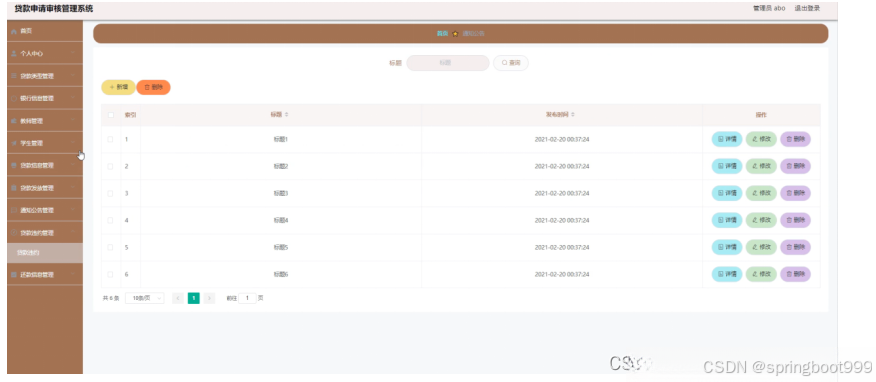This screenshot has height=382, width=876.
Task: Expand 贷款类型管理 with its chevron
Action: [73, 76]
